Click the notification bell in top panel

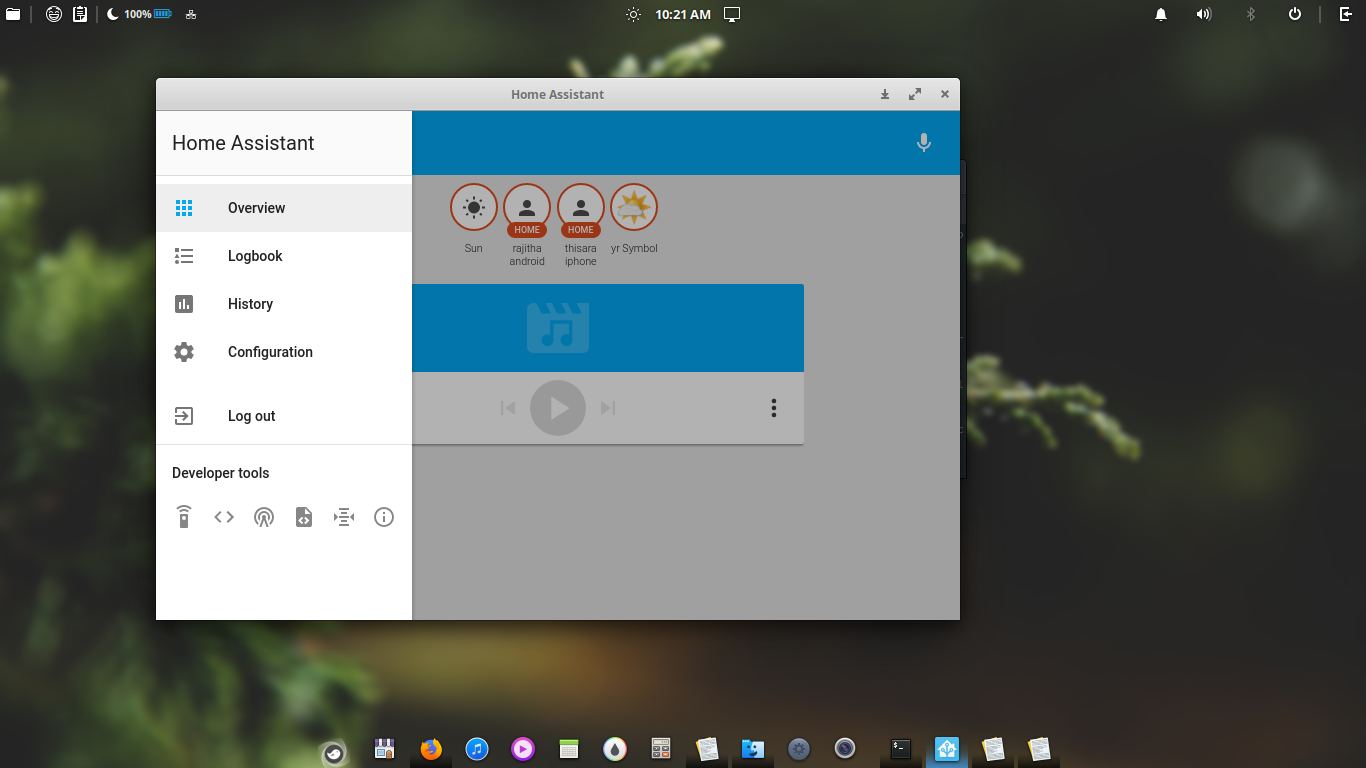pyautogui.click(x=1161, y=14)
